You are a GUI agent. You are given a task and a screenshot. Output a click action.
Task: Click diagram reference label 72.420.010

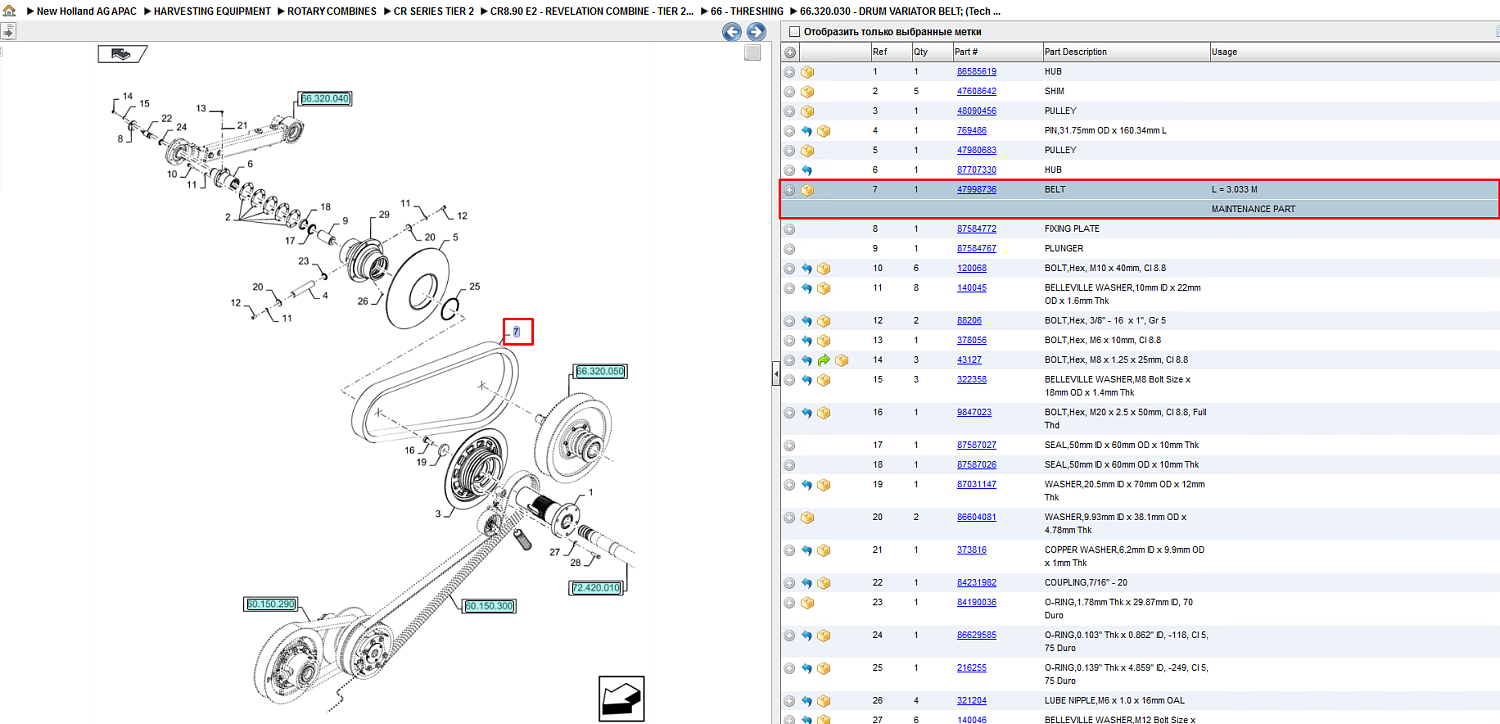(596, 588)
